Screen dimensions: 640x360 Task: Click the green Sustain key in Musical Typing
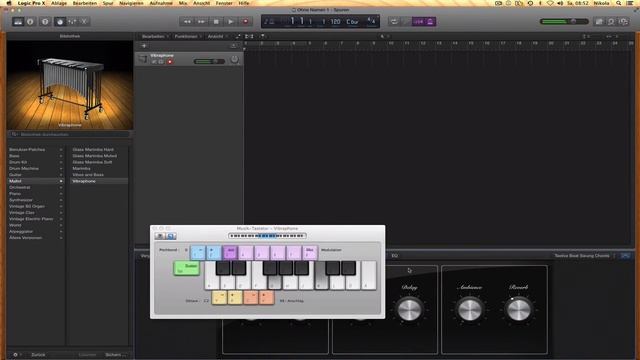click(x=187, y=268)
